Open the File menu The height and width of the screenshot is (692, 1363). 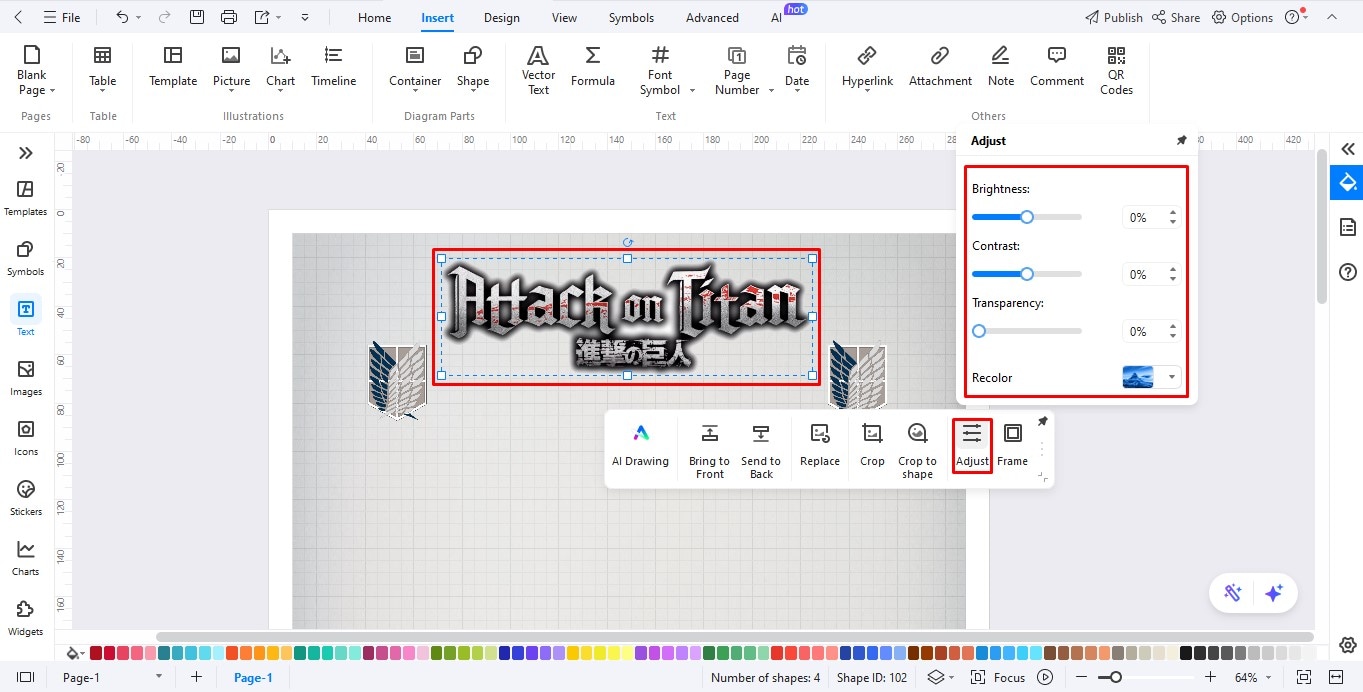[62, 18]
